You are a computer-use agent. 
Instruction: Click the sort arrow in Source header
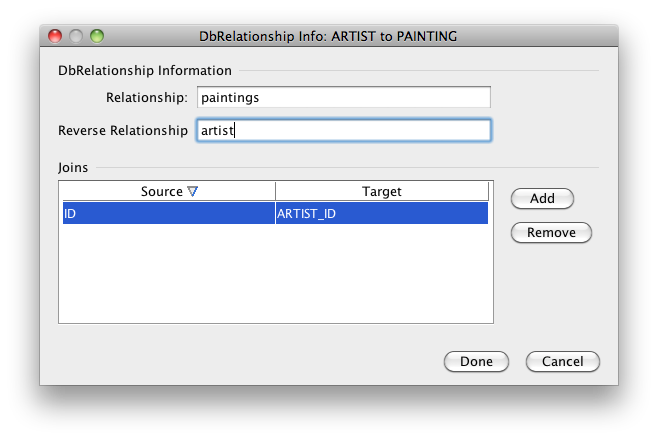tap(193, 192)
